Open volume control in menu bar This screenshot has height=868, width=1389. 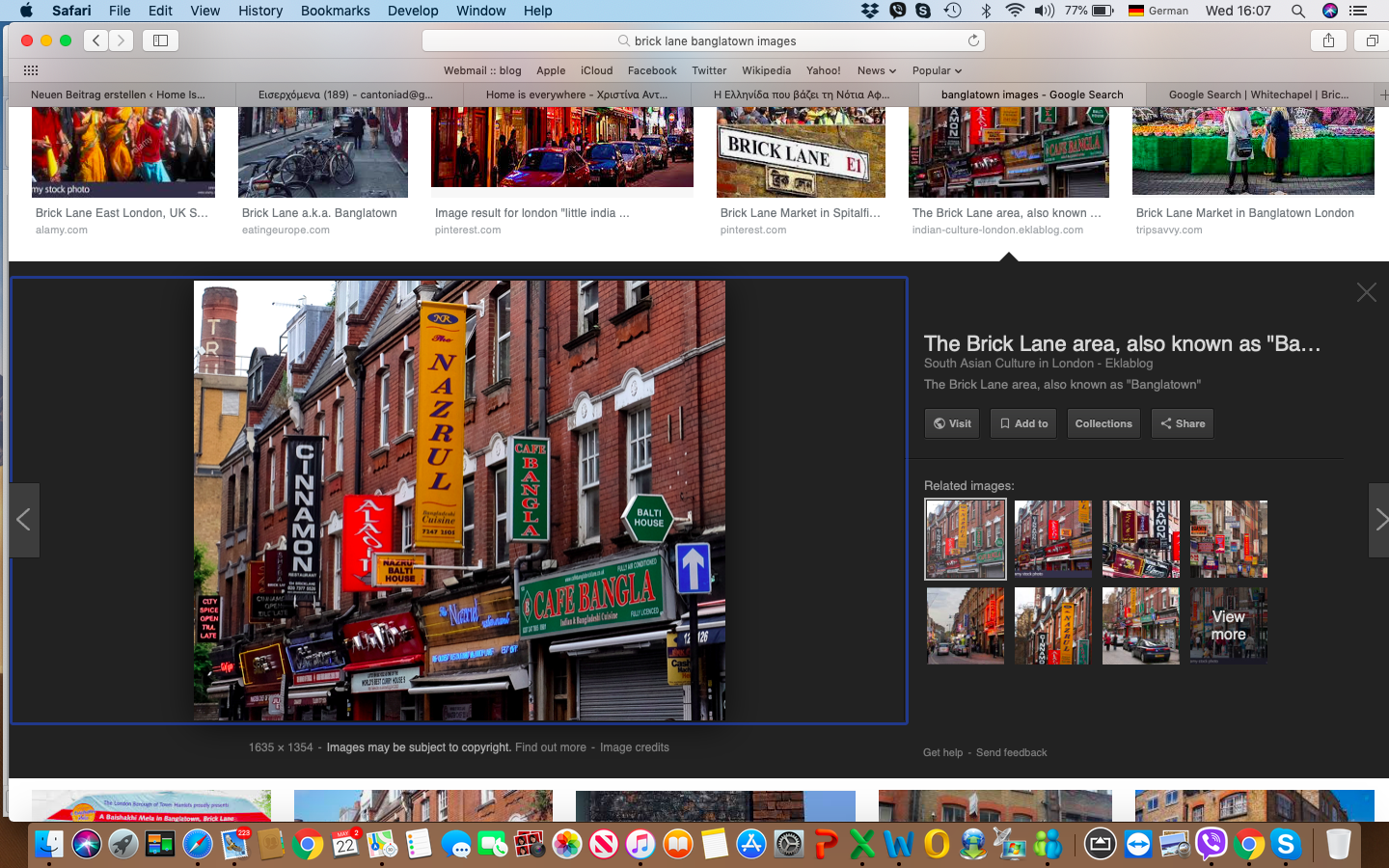1045,11
